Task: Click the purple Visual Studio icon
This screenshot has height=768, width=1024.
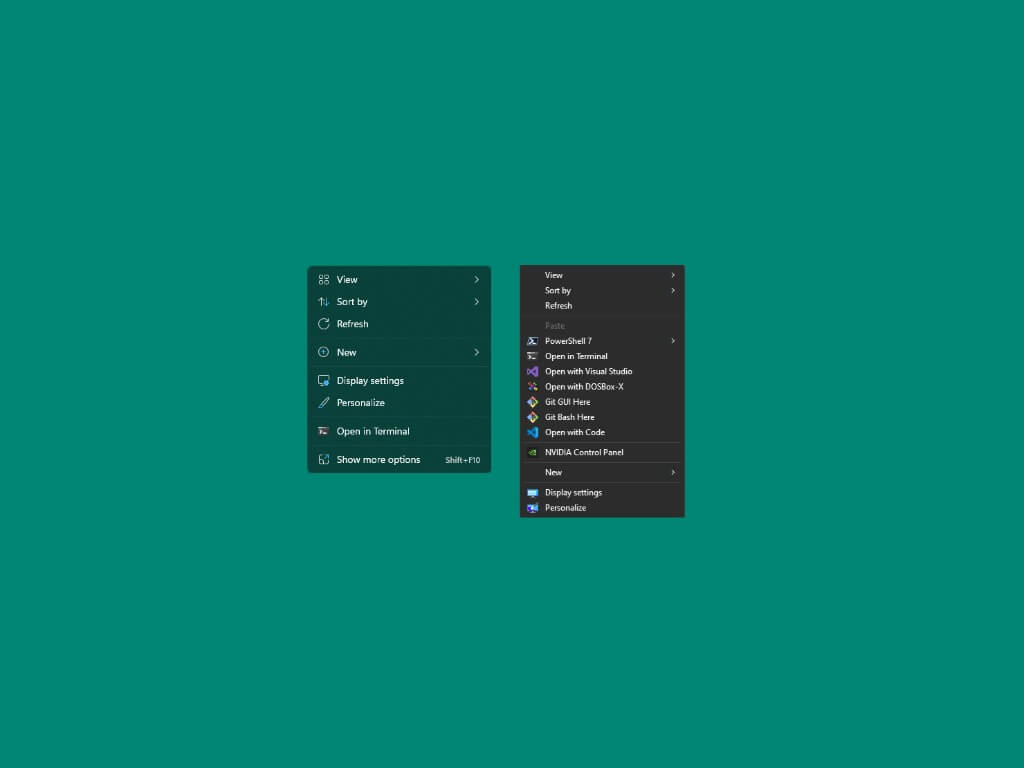Action: (532, 372)
